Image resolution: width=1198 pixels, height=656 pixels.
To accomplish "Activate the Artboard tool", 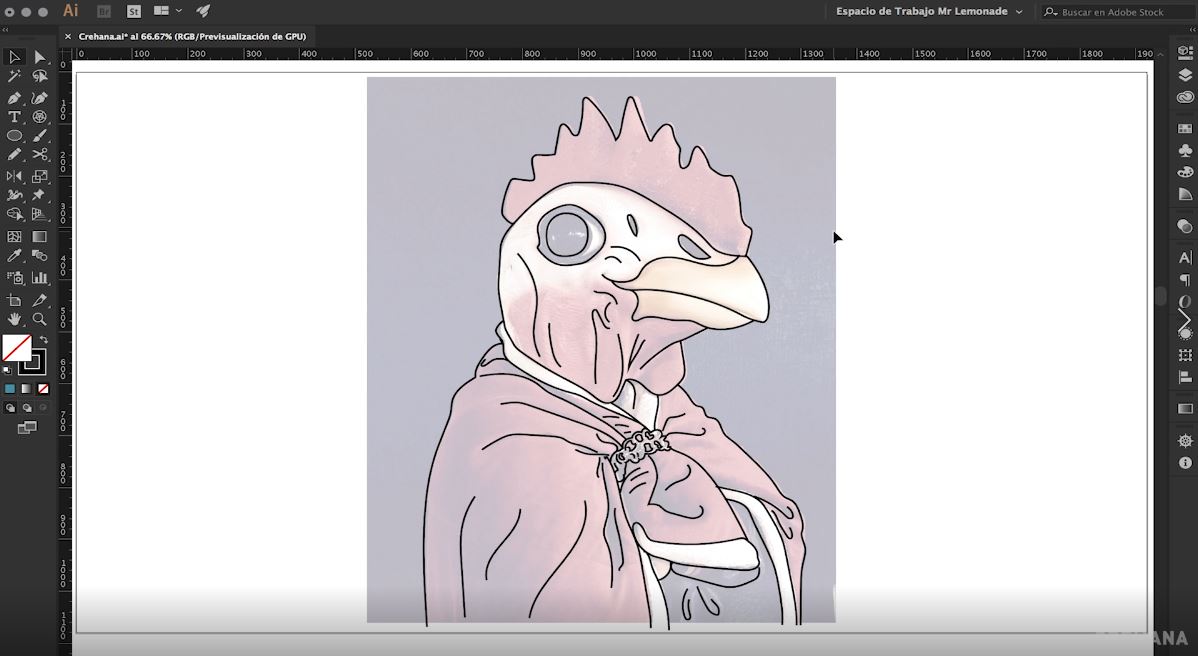I will tap(14, 300).
